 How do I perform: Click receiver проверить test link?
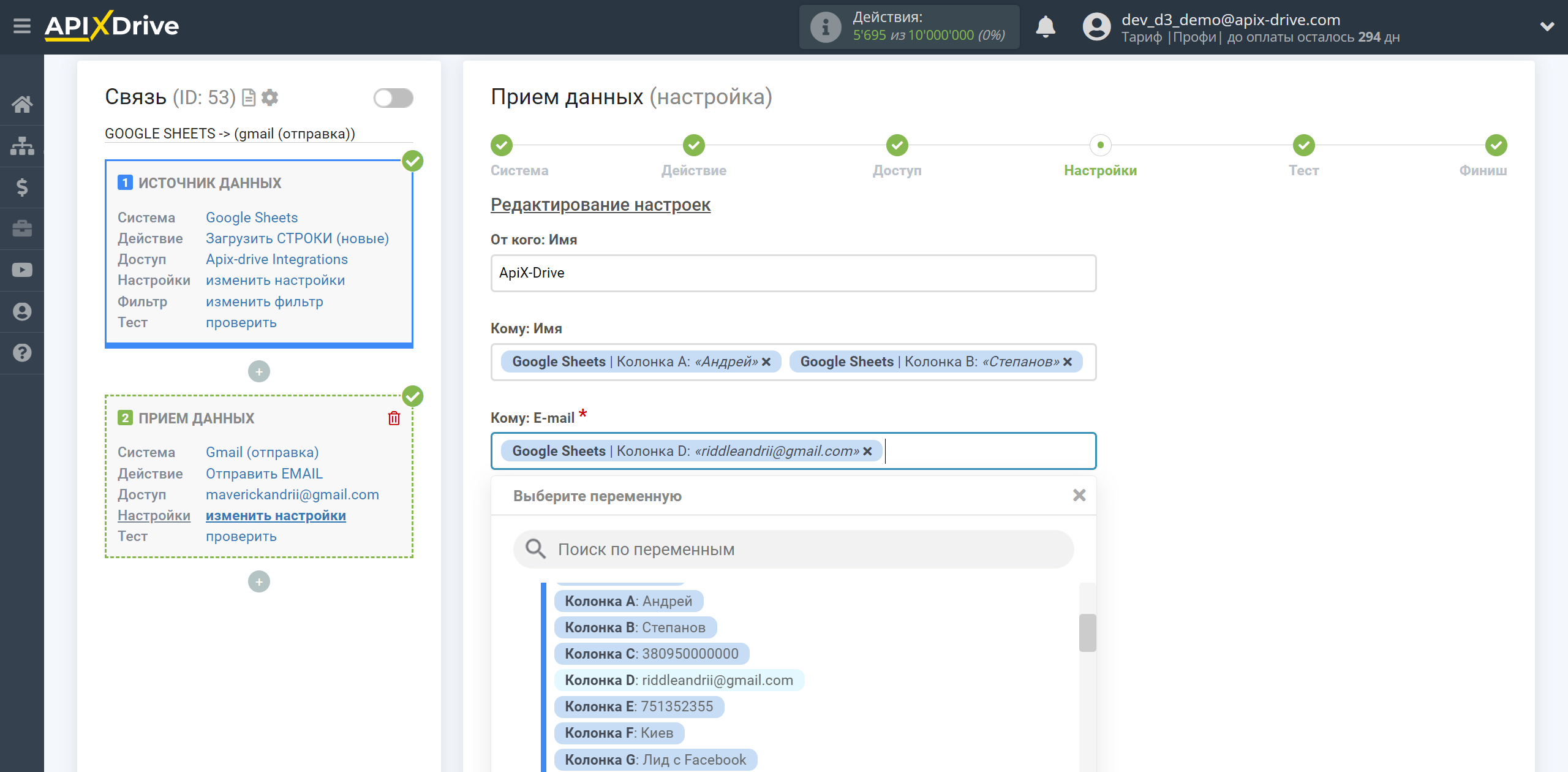coord(241,536)
